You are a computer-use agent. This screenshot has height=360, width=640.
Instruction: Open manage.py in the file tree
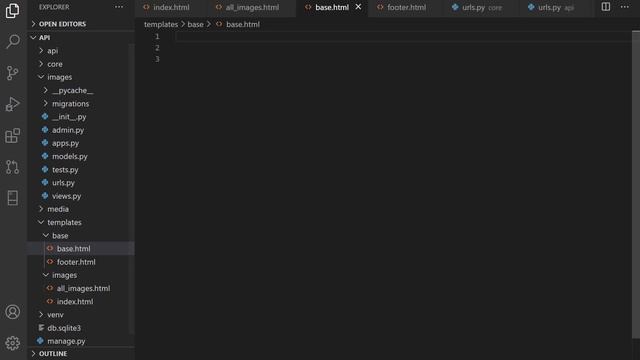(81, 341)
